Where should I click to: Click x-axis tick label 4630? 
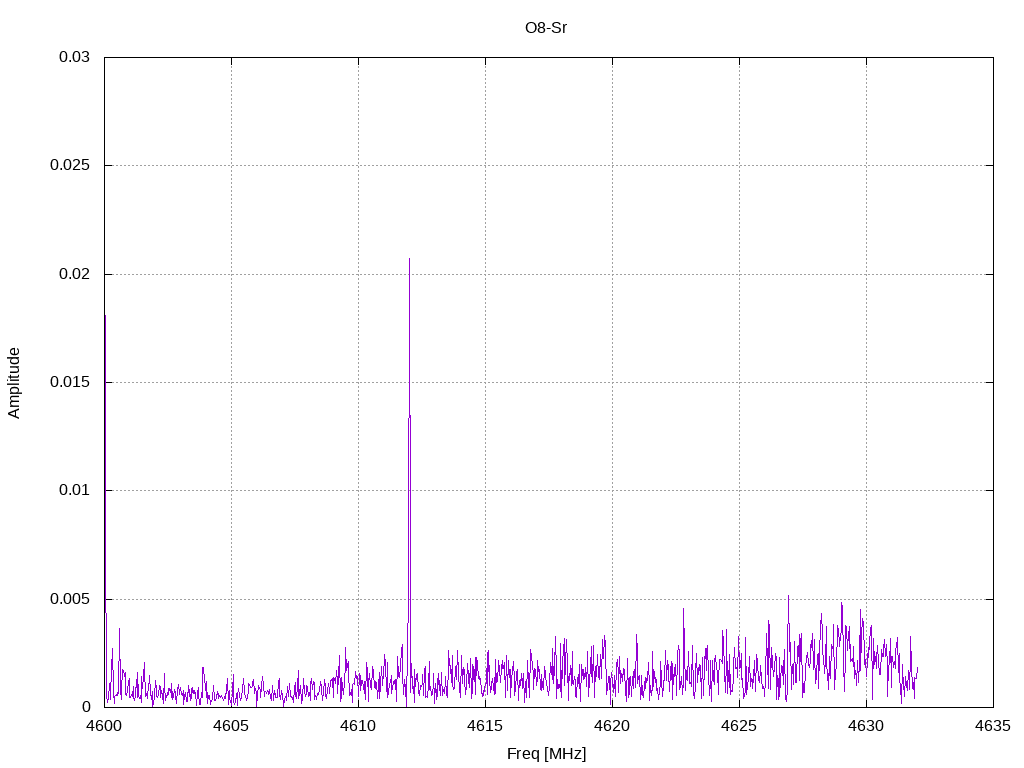click(866, 726)
